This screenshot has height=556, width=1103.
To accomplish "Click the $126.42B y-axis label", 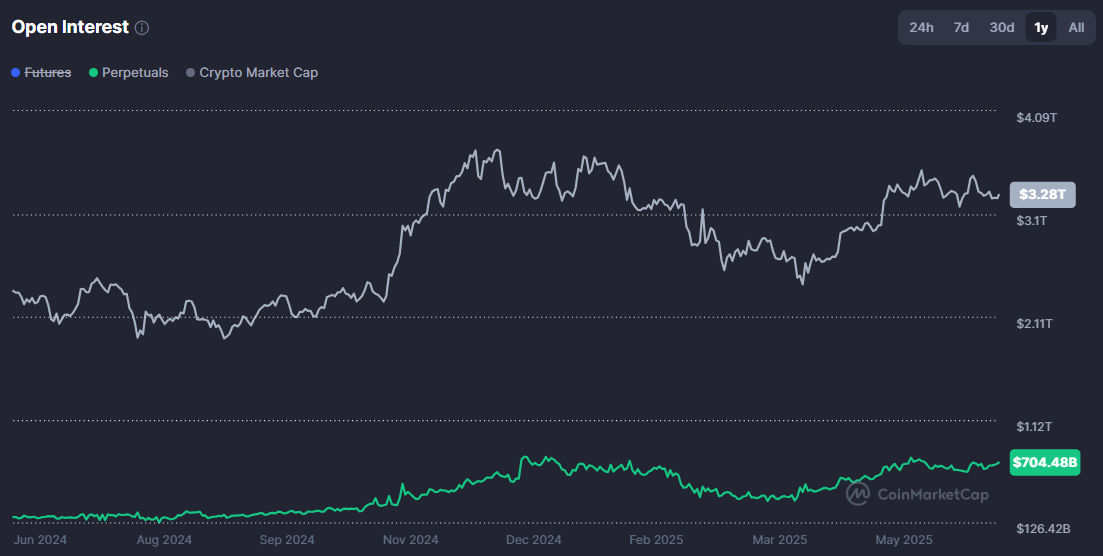I will click(x=1044, y=528).
